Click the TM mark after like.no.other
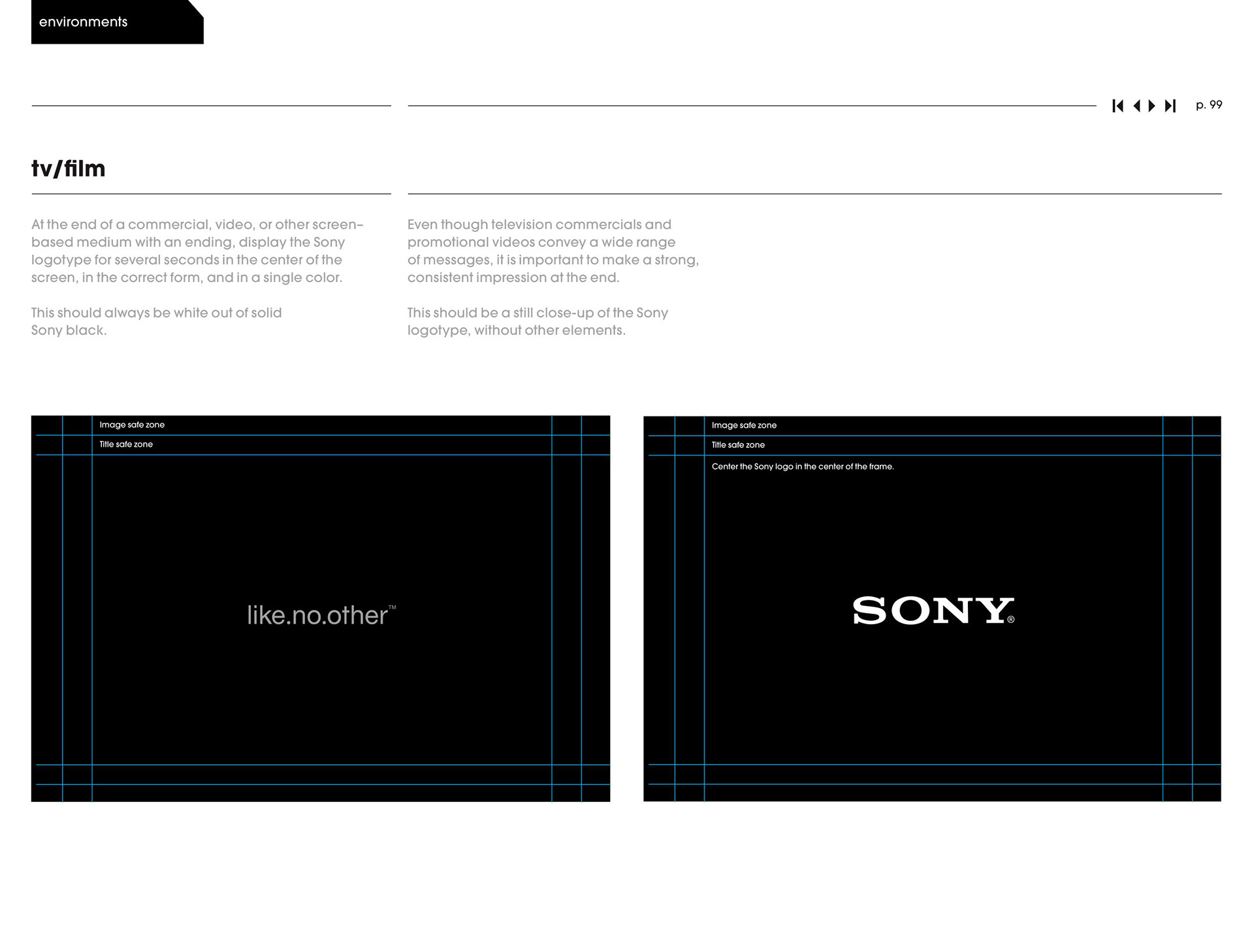The height and width of the screenshot is (952, 1254). click(393, 607)
